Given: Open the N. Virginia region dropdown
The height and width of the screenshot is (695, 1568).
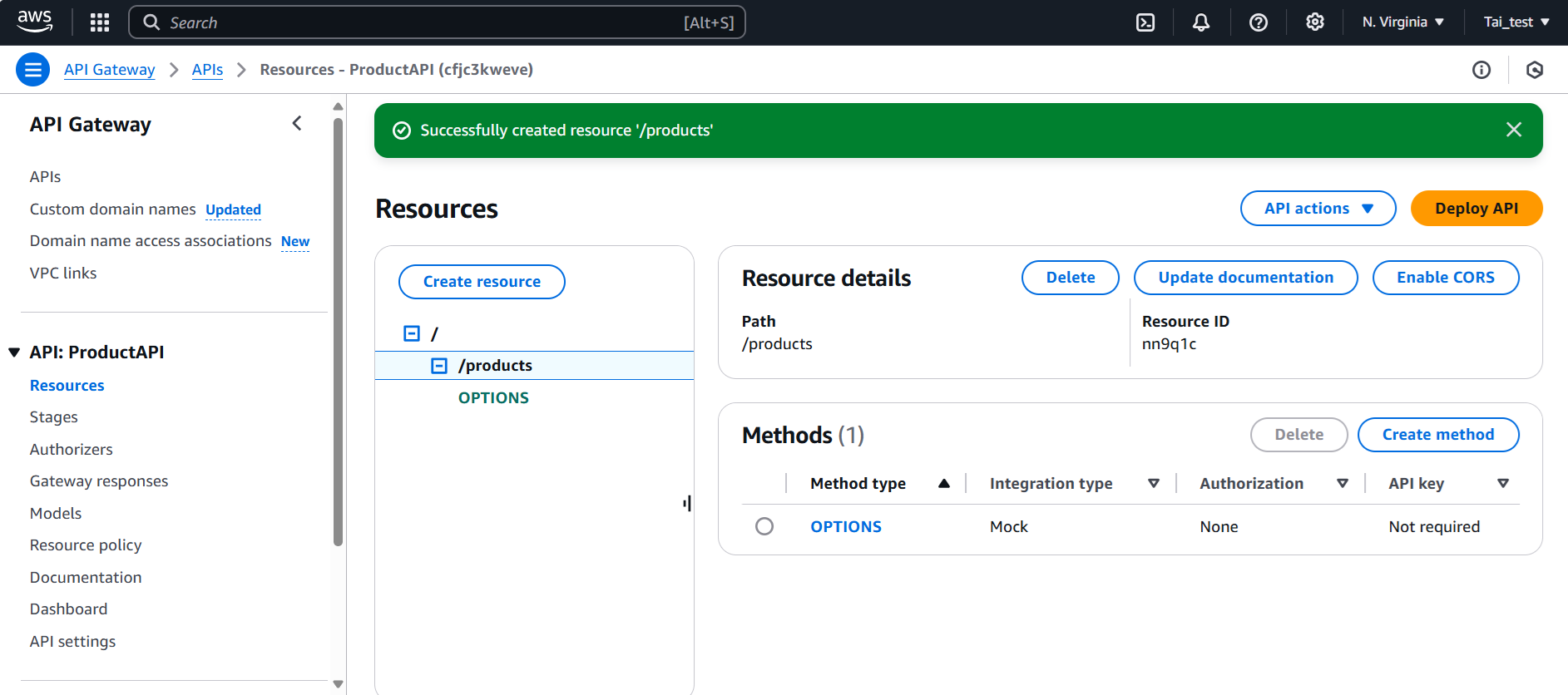Looking at the screenshot, I should point(1403,22).
